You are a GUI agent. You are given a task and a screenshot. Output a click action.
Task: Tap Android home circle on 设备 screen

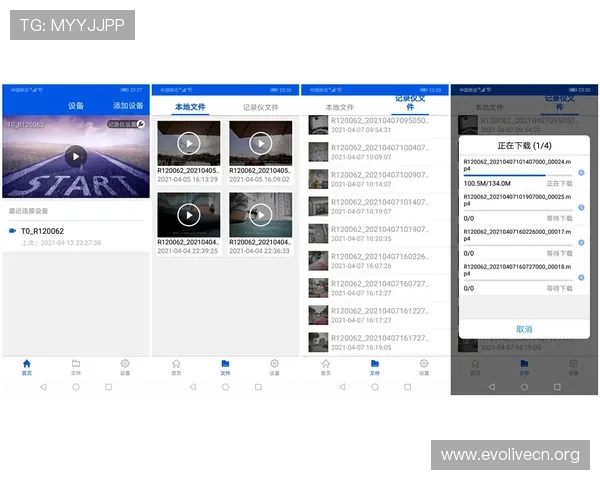pos(76,387)
